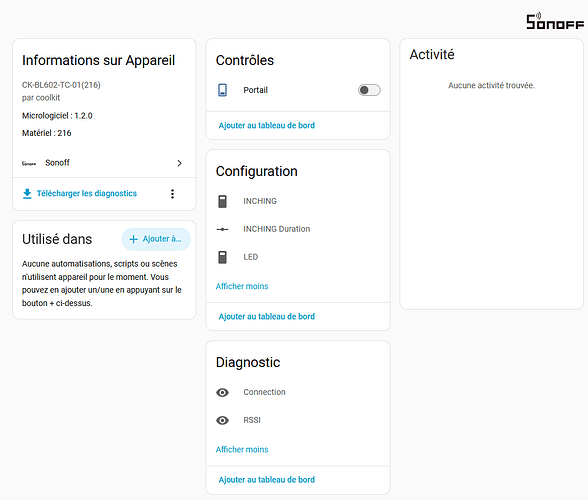This screenshot has height=500, width=588.
Task: Click the small Sonoff integration logo
Action: coord(29,164)
